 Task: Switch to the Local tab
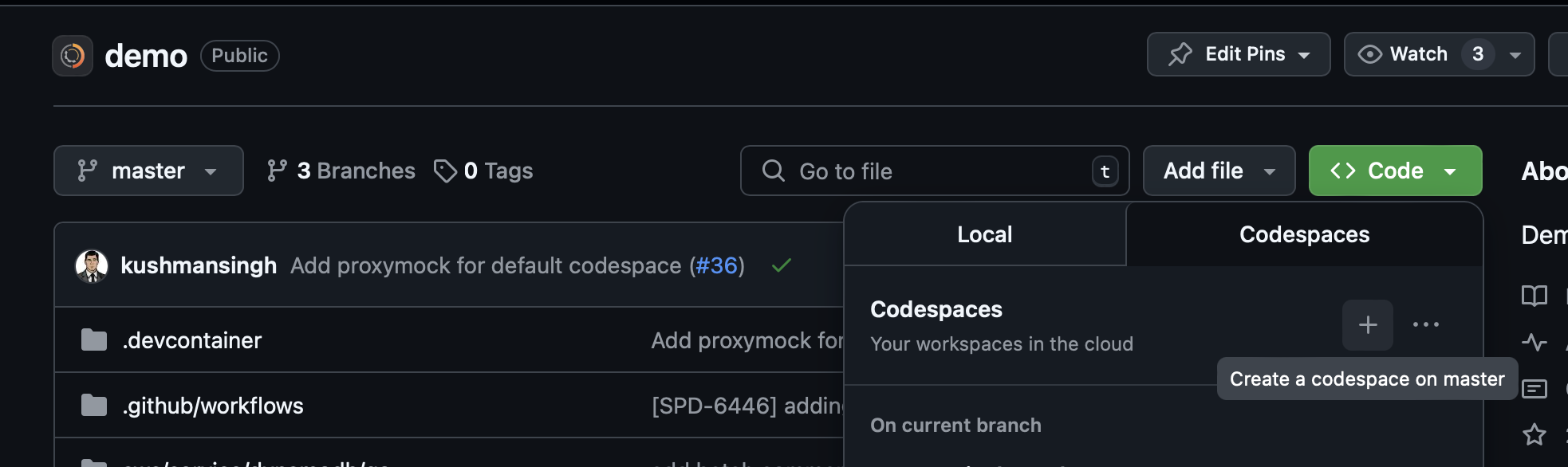coord(985,234)
